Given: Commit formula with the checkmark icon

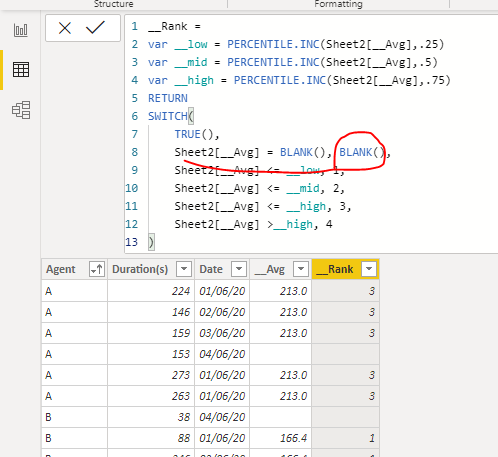Looking at the screenshot, I should coord(95,27).
